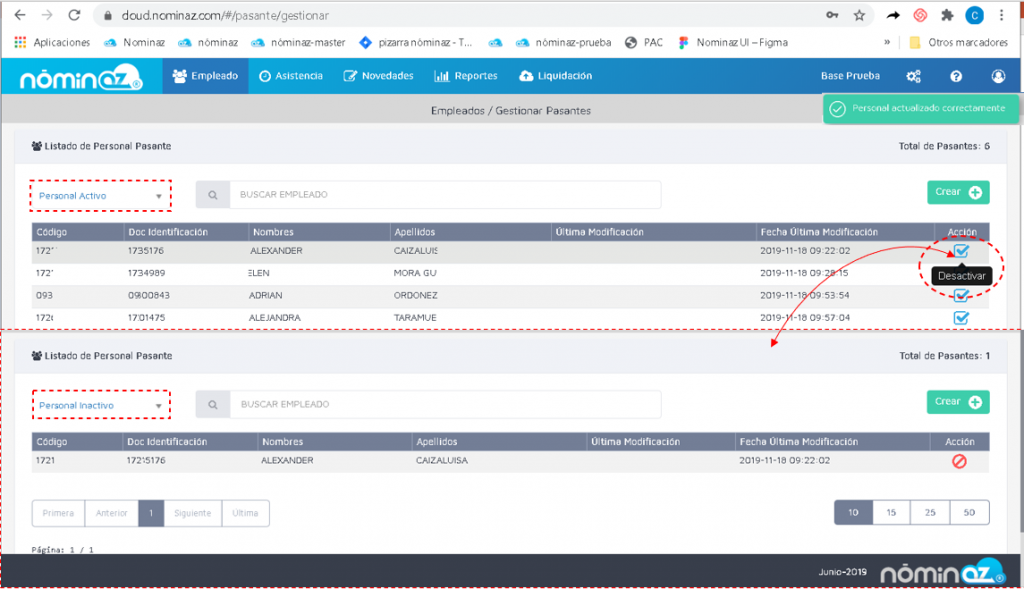Click the Última pagination button
The height and width of the screenshot is (589, 1024).
coord(246,513)
